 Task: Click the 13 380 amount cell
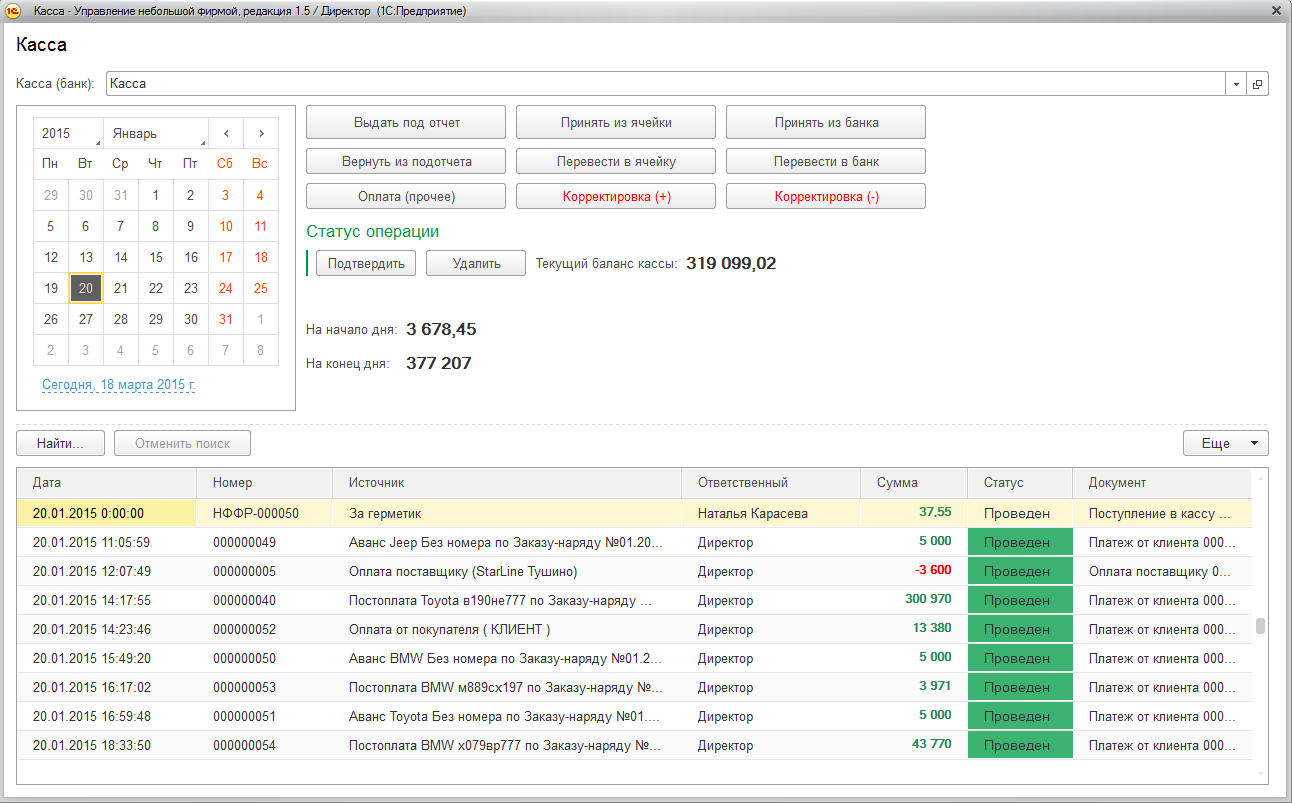(914, 629)
